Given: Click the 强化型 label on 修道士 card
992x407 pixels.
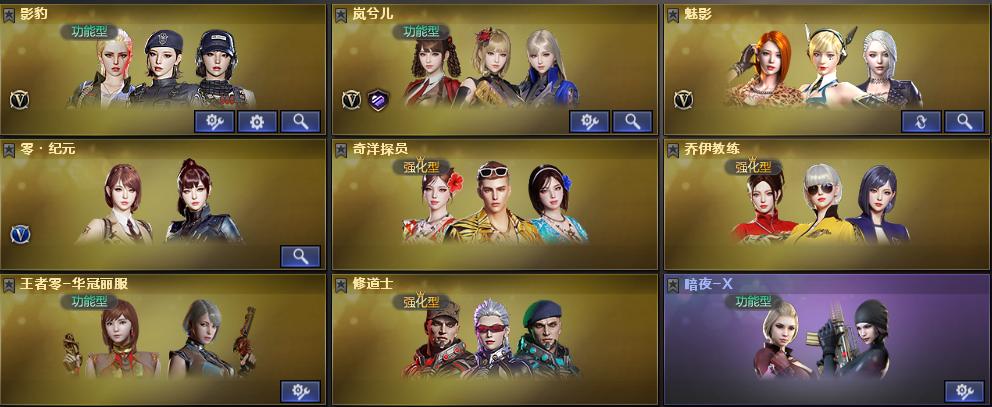Looking at the screenshot, I should tap(421, 302).
